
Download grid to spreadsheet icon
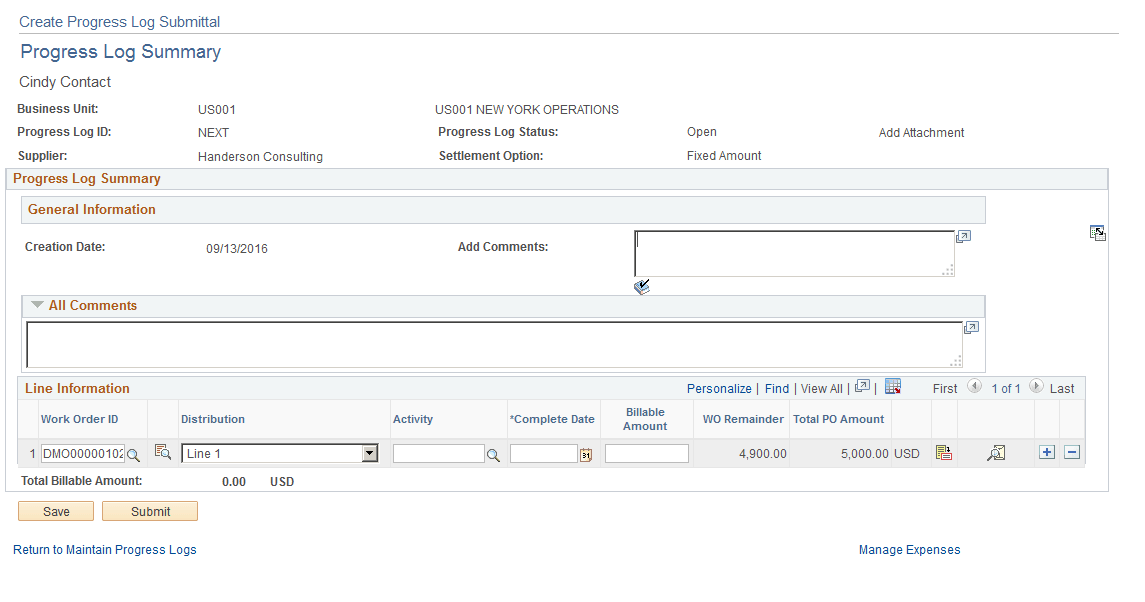893,386
